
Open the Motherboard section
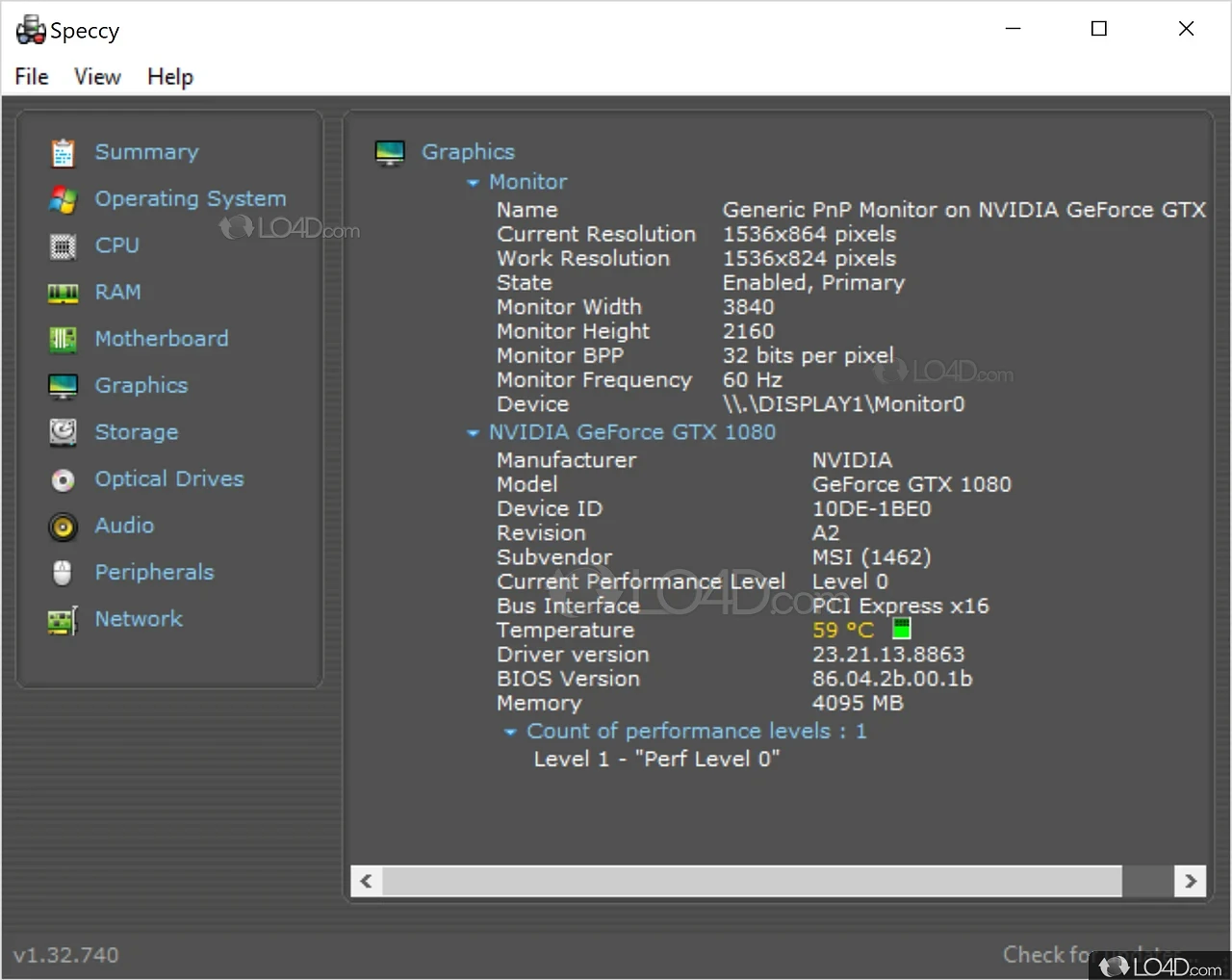click(x=162, y=339)
